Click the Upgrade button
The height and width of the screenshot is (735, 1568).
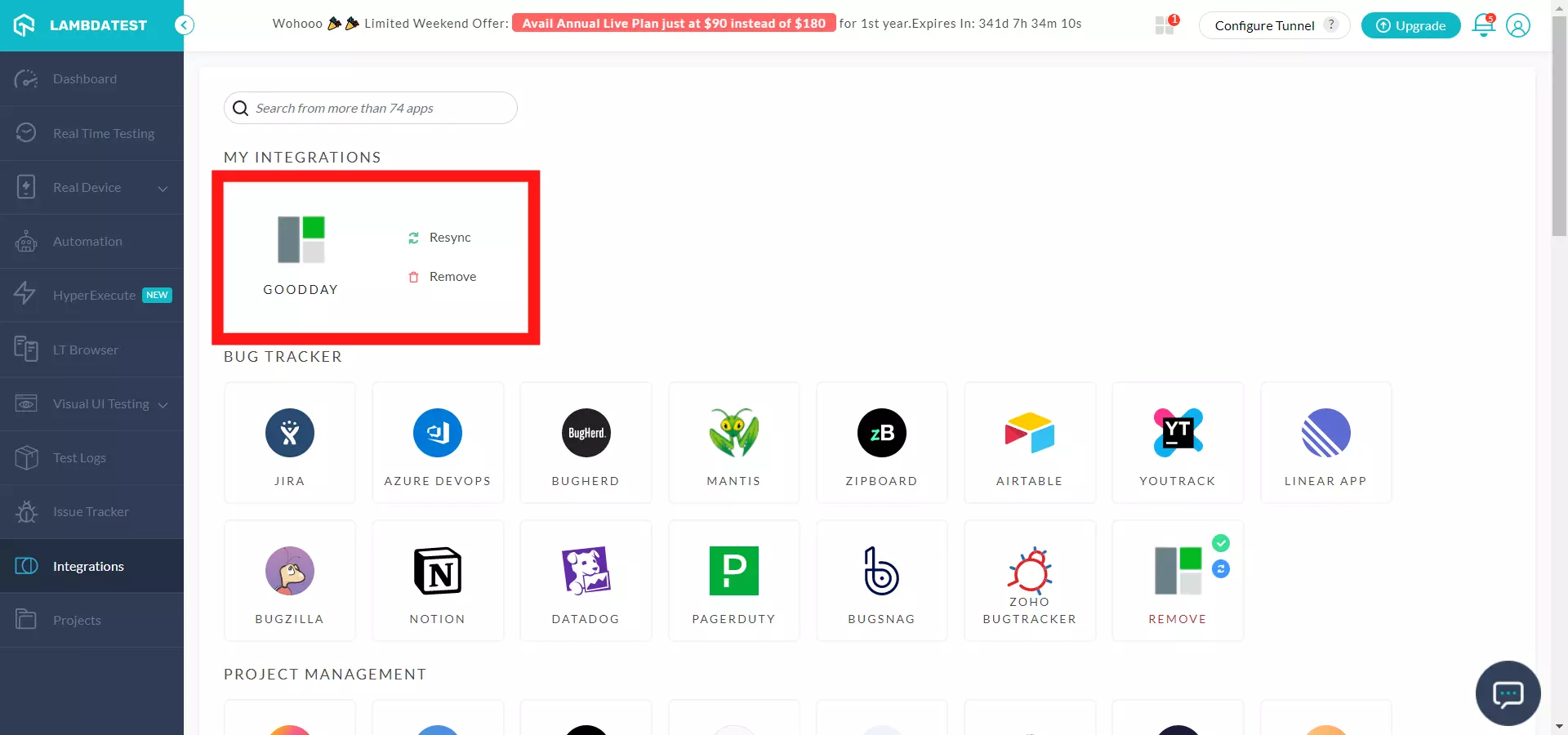pos(1410,25)
